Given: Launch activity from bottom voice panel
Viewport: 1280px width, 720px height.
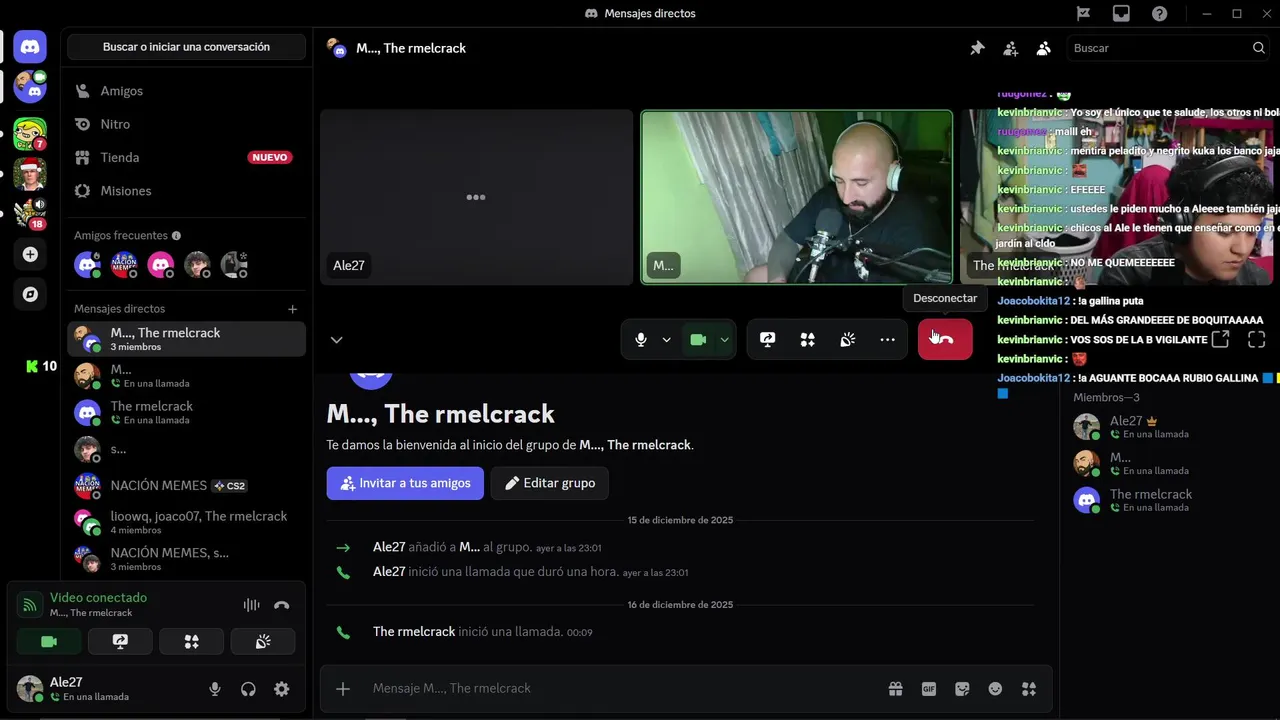Looking at the screenshot, I should tap(192, 642).
